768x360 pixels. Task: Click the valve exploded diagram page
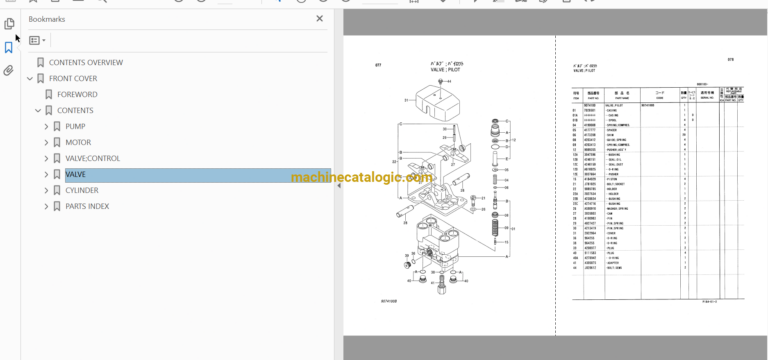coord(449,185)
